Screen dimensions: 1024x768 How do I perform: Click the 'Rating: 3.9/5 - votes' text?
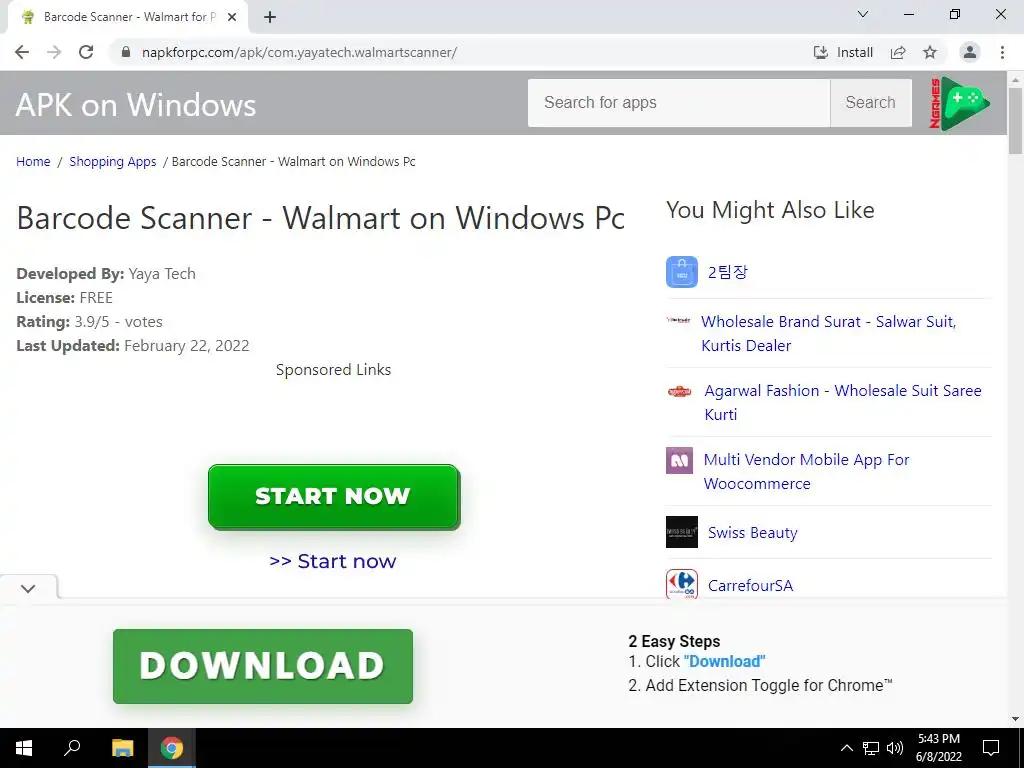point(89,321)
